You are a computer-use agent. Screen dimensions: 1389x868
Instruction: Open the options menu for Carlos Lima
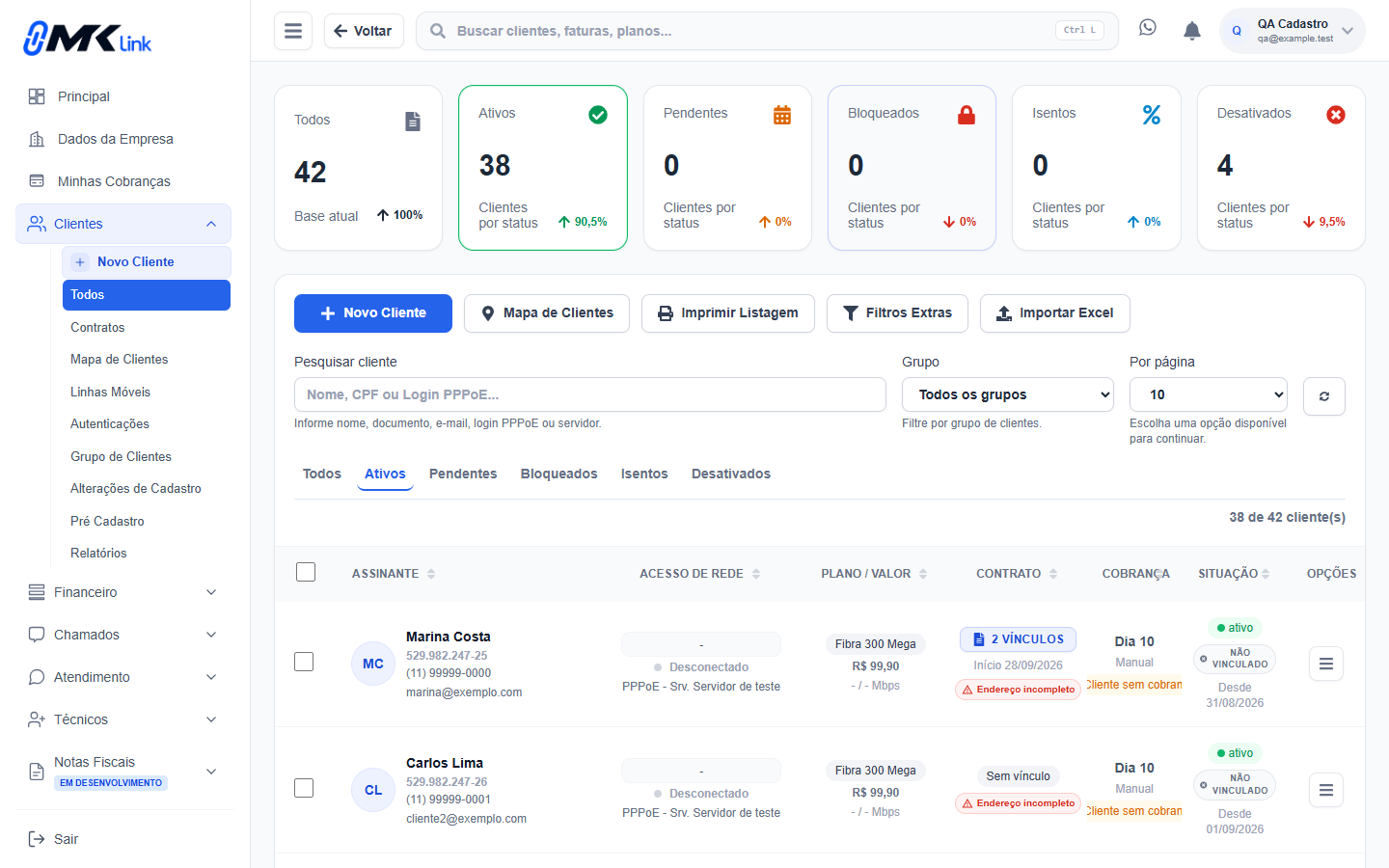pos(1326,790)
